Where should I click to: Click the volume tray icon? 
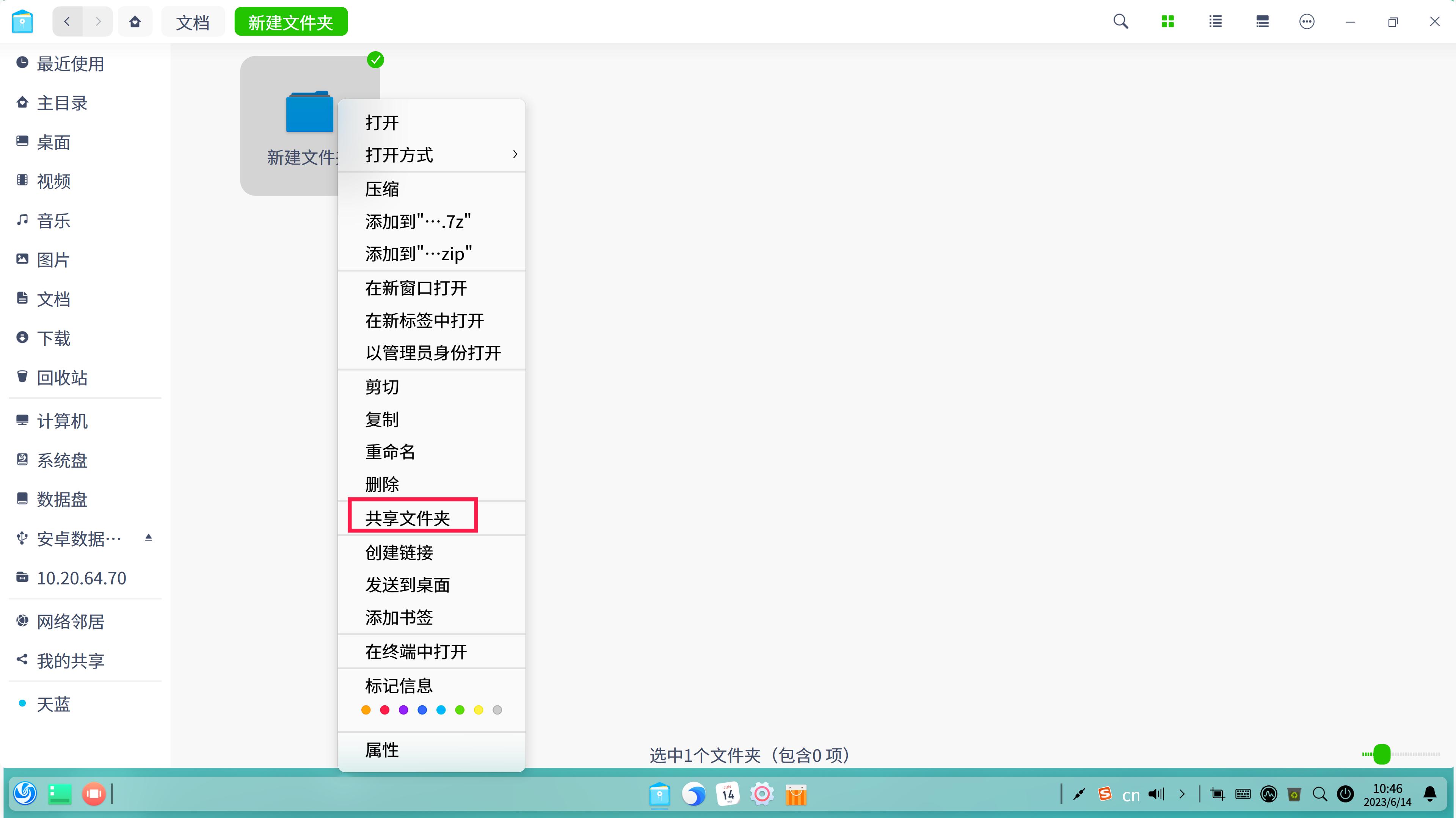(1156, 794)
